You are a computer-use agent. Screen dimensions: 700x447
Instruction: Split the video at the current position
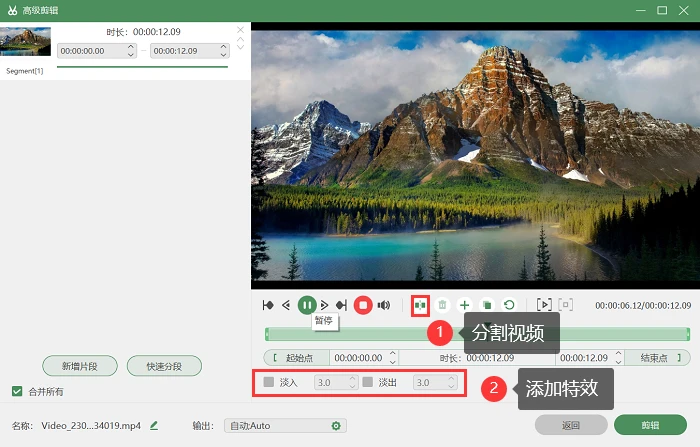tap(420, 305)
